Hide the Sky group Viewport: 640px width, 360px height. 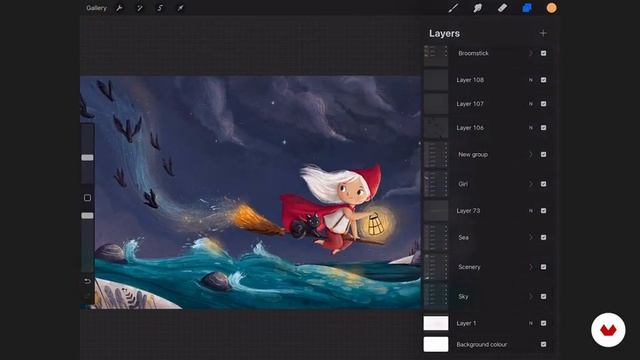click(543, 296)
